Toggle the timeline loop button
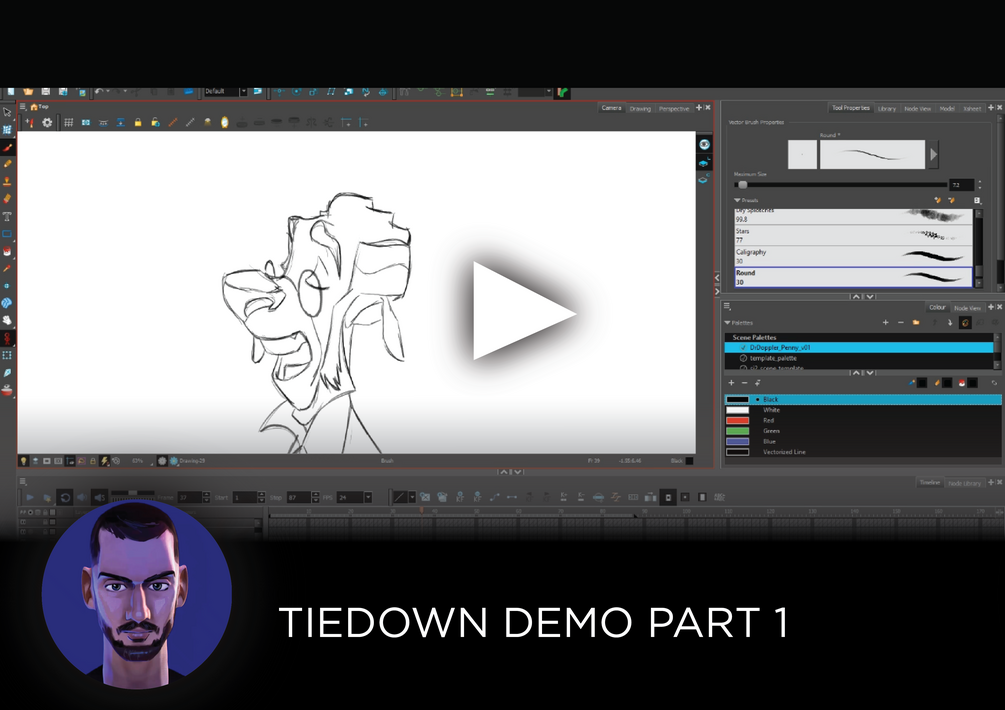This screenshot has height=710, width=1005. pyautogui.click(x=65, y=497)
